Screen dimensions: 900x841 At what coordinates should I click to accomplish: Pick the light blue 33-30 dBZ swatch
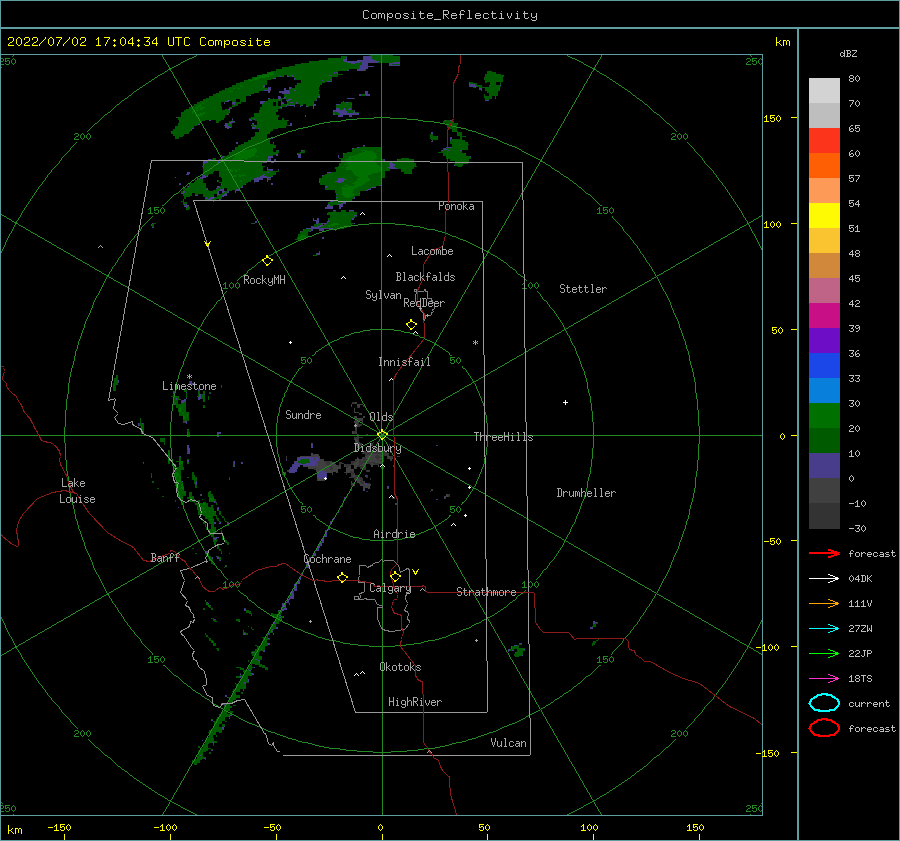tap(824, 390)
